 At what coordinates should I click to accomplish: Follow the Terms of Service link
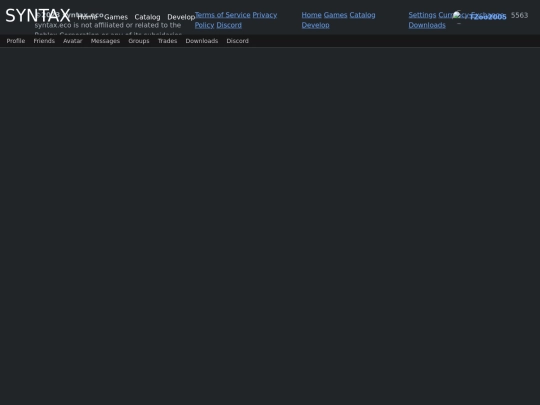tap(222, 15)
